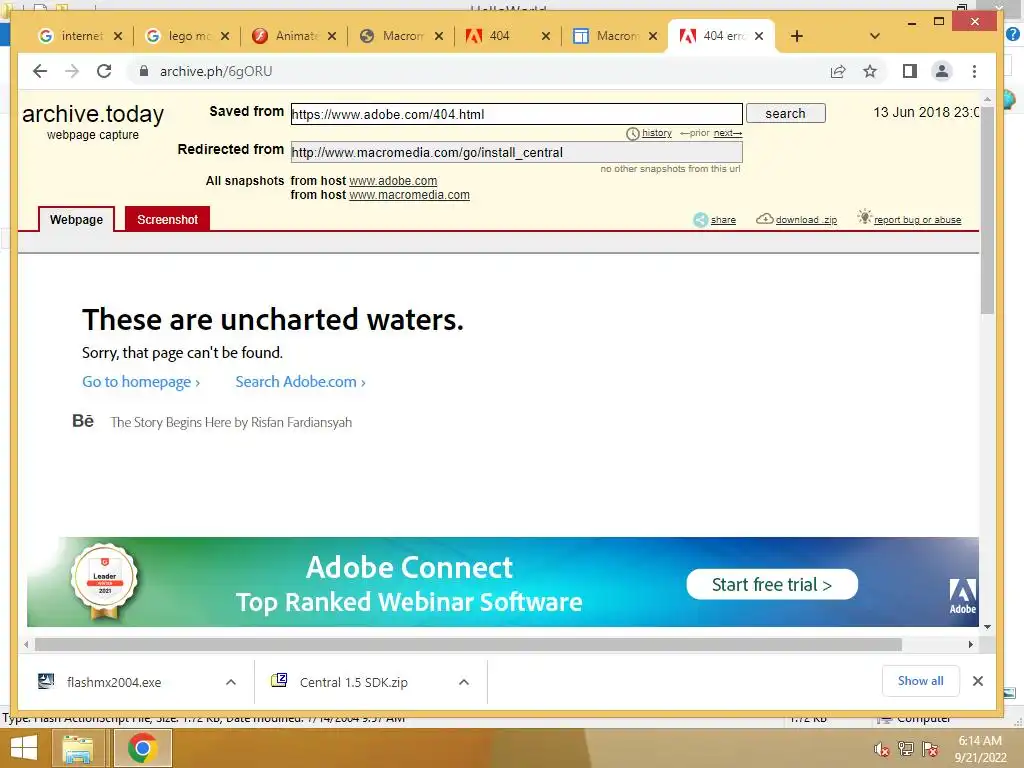Screen dimensions: 1024x768
Task: Open File Explorer from the taskbar
Action: (78, 748)
